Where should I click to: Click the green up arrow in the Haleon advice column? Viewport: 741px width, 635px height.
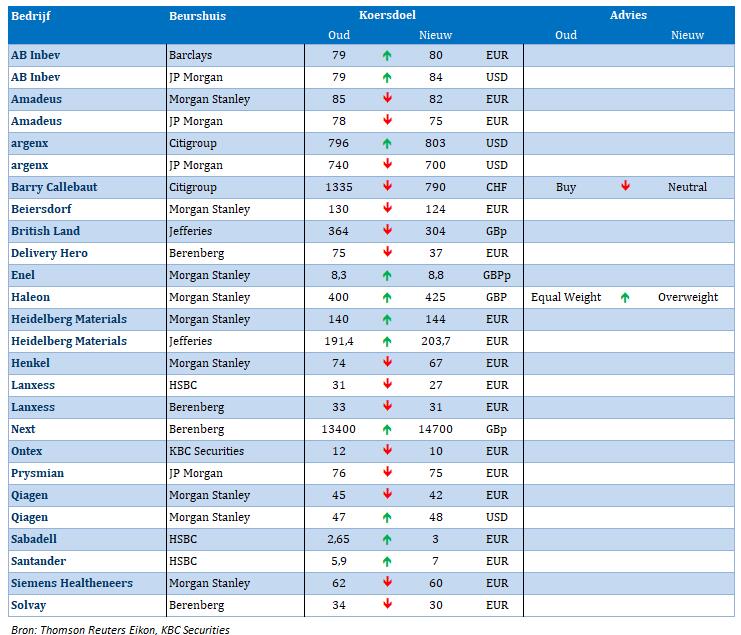point(625,297)
